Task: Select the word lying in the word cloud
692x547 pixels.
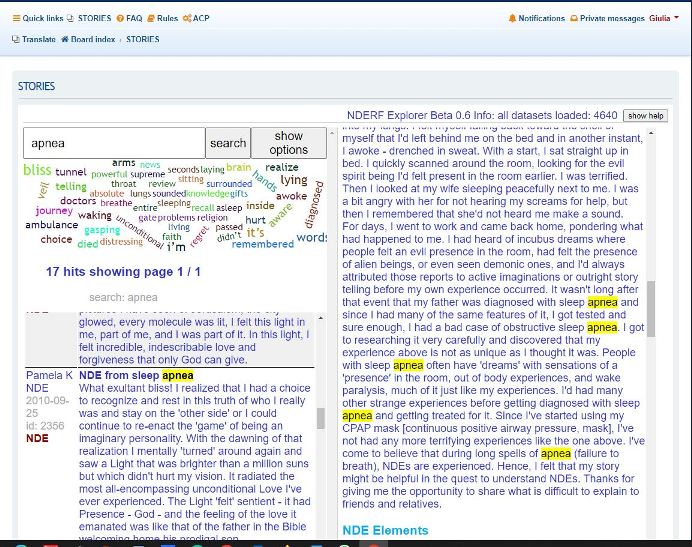Action: [x=294, y=180]
